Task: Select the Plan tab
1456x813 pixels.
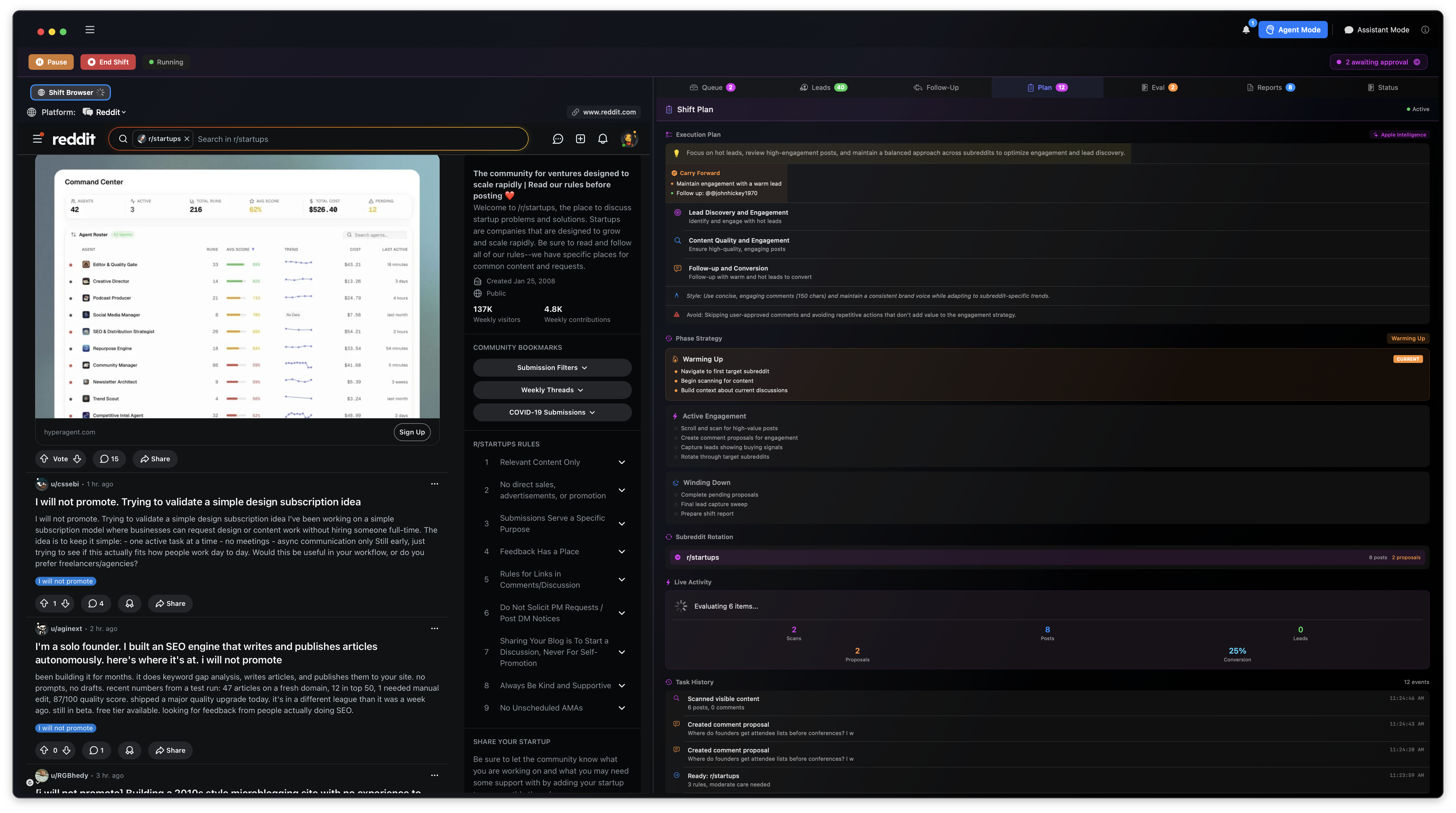Action: (1047, 88)
